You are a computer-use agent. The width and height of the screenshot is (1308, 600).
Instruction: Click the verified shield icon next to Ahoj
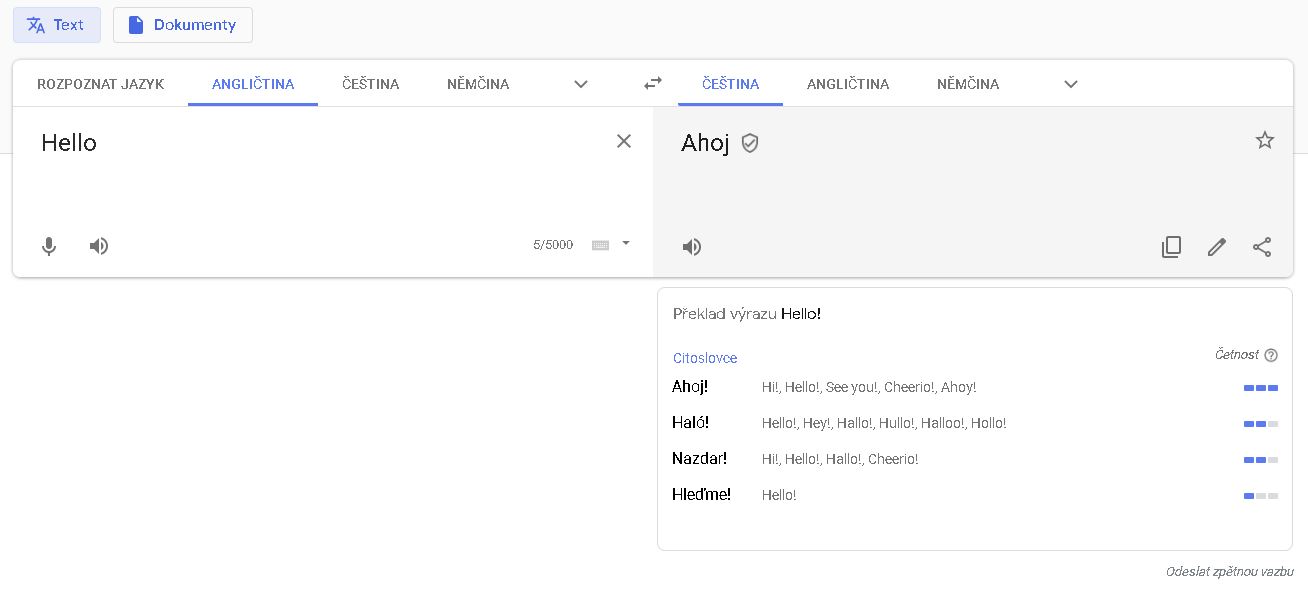(750, 144)
